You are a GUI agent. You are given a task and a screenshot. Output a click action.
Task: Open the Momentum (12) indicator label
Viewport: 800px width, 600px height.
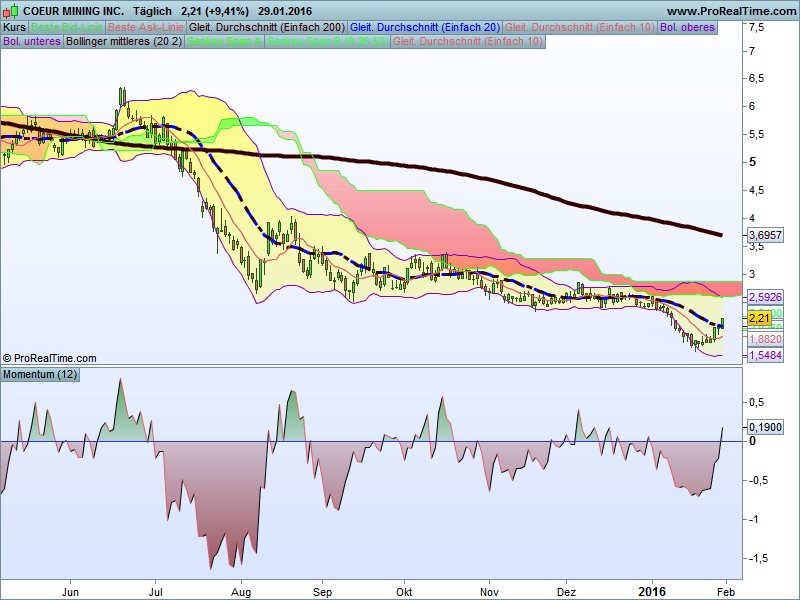[40, 374]
